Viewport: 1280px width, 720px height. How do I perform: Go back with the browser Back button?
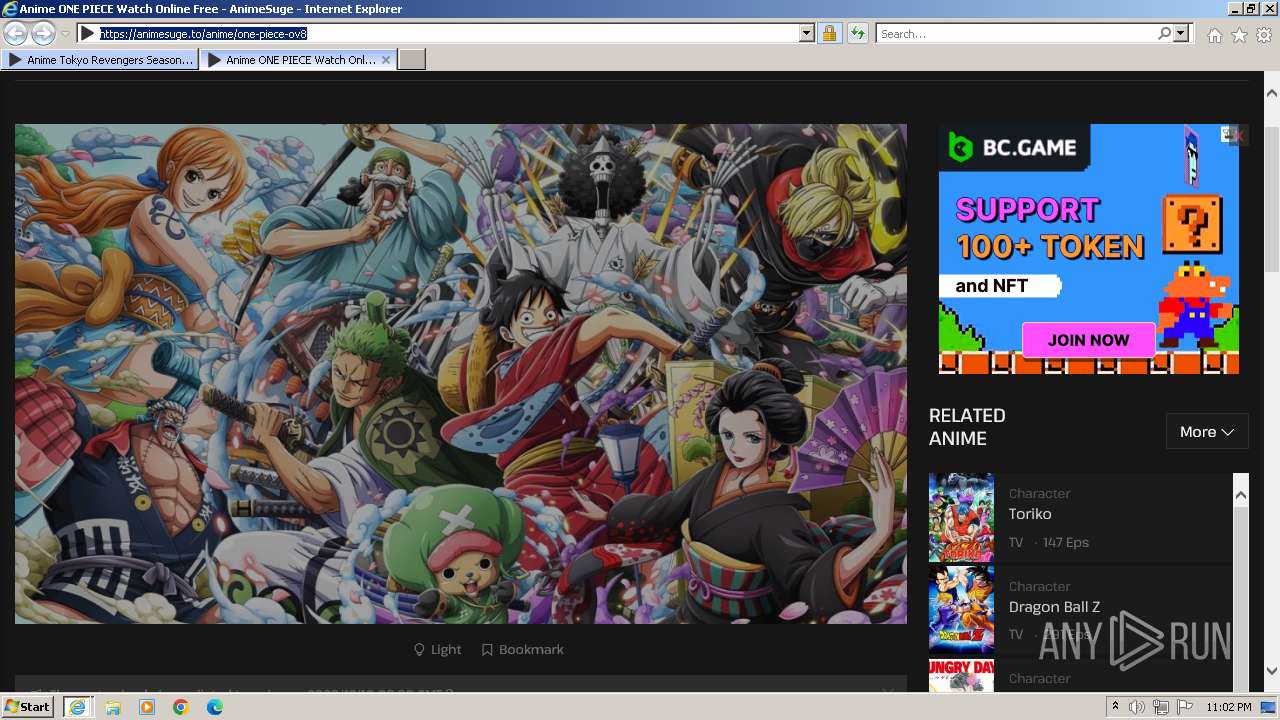pyautogui.click(x=16, y=34)
